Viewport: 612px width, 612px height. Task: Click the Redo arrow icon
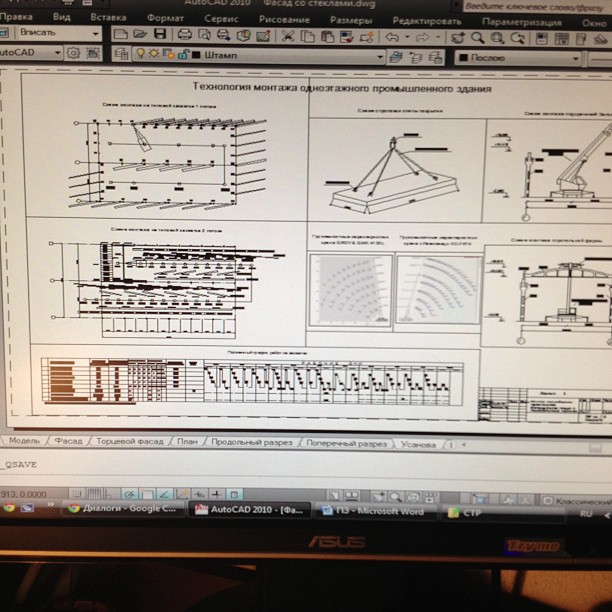click(x=422, y=38)
